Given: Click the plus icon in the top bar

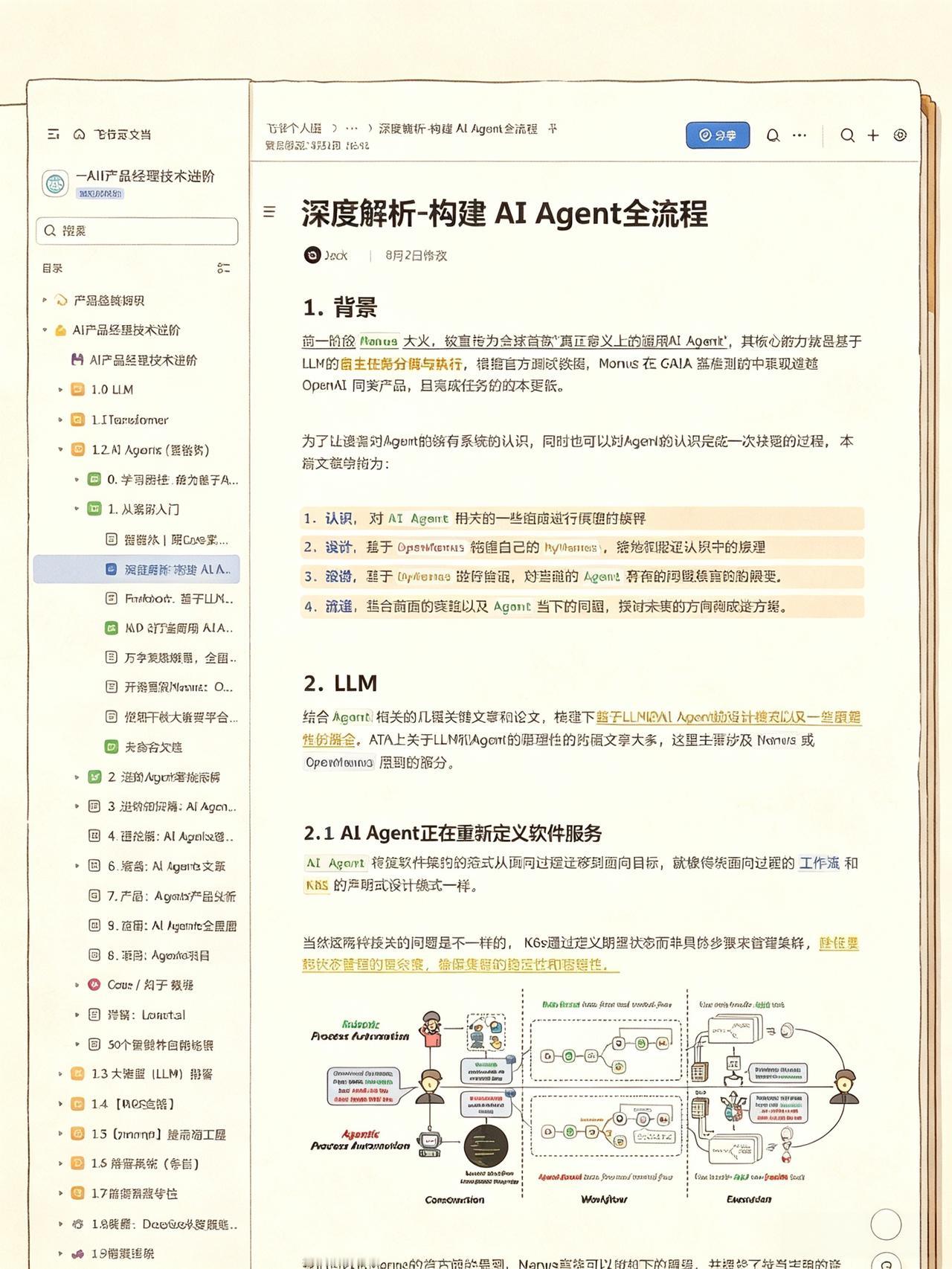Looking at the screenshot, I should coord(873,135).
